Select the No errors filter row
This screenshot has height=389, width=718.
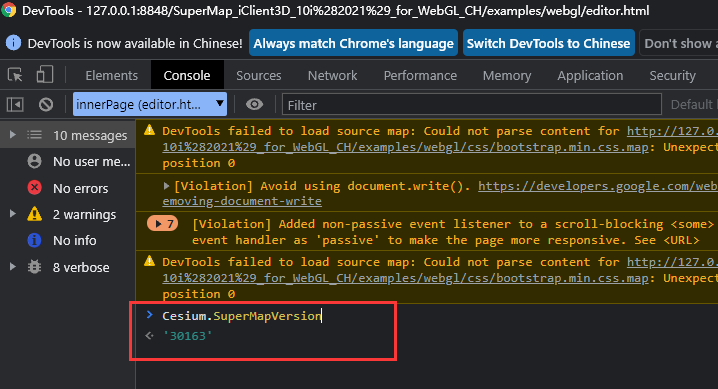pos(68,188)
